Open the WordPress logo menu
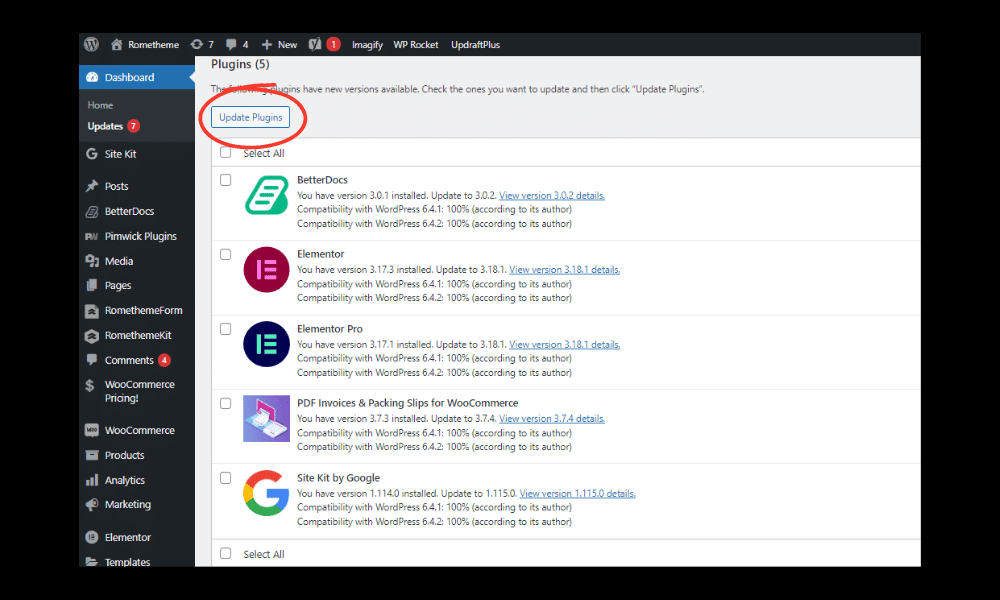Screen dimensions: 1000x600 tap(91, 44)
